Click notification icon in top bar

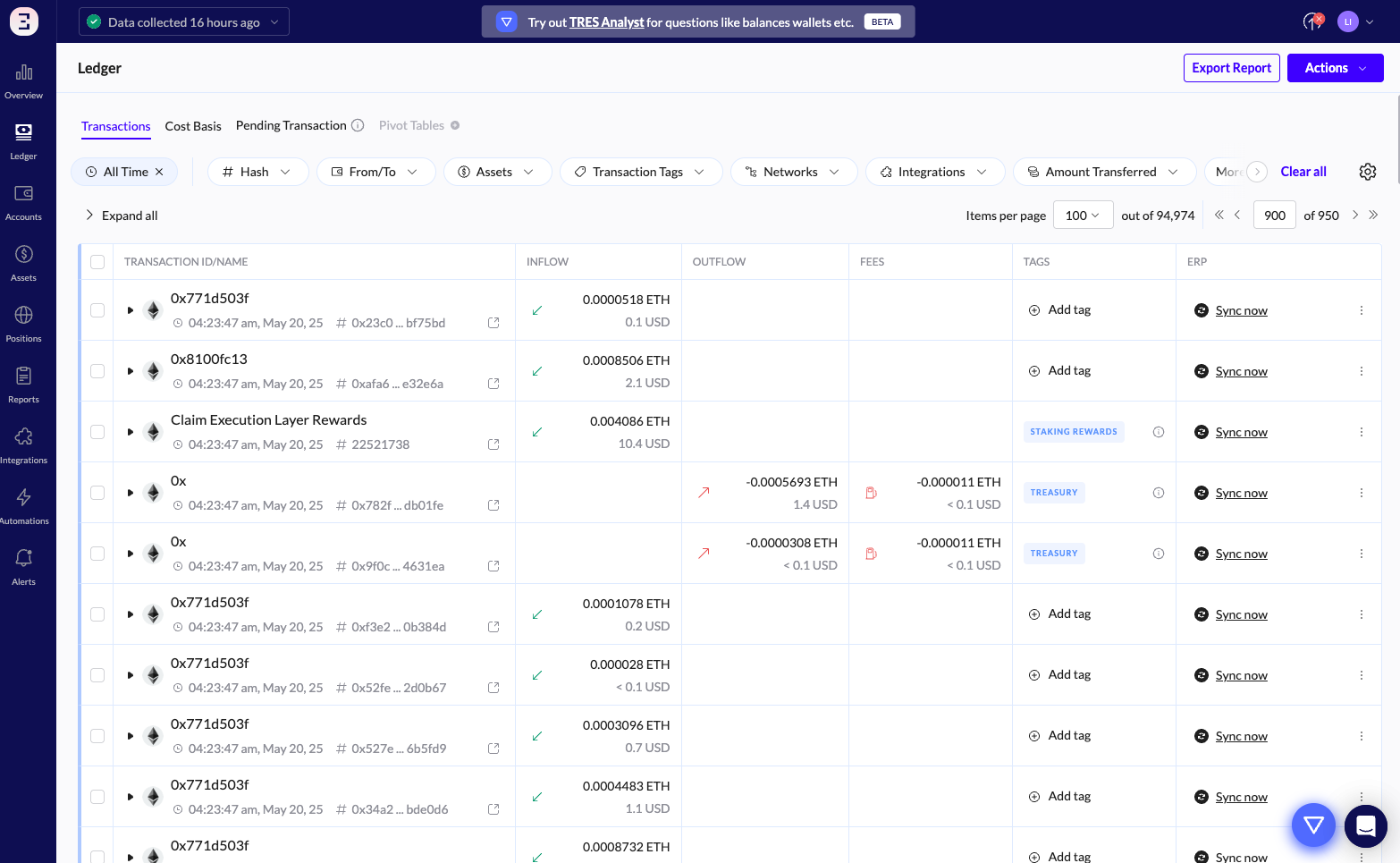point(1312,21)
